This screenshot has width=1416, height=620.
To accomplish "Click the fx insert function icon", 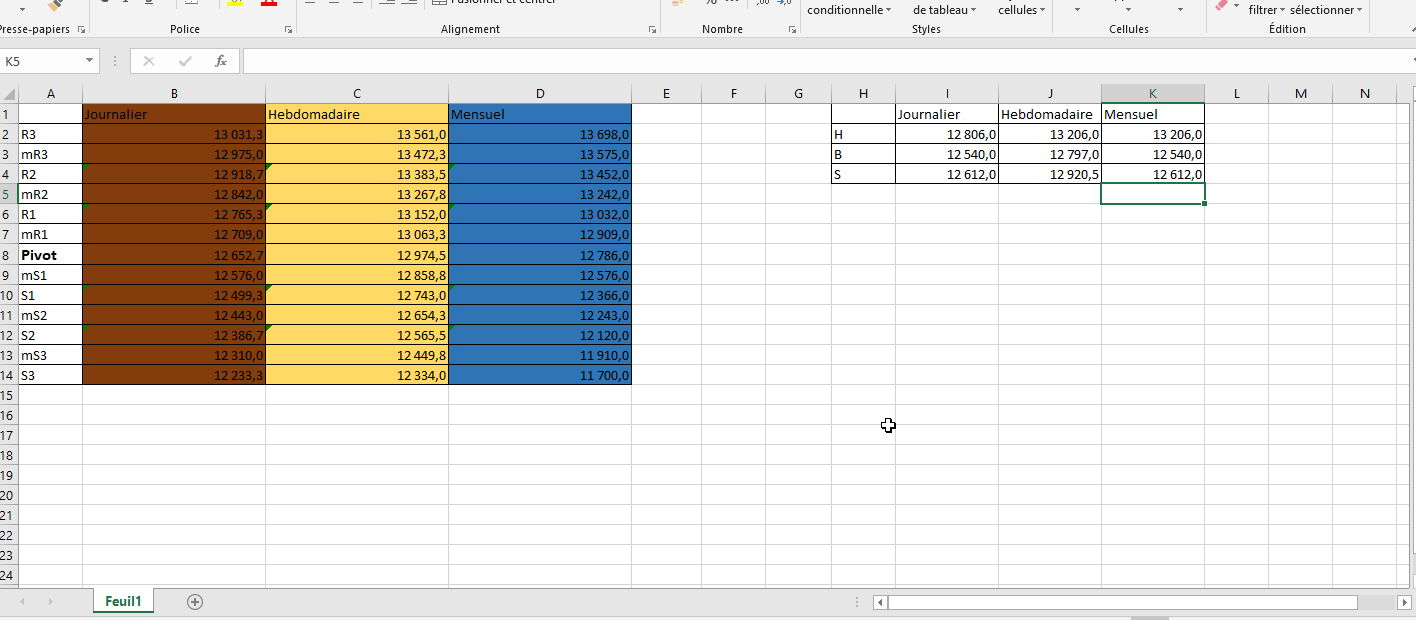I will (221, 61).
